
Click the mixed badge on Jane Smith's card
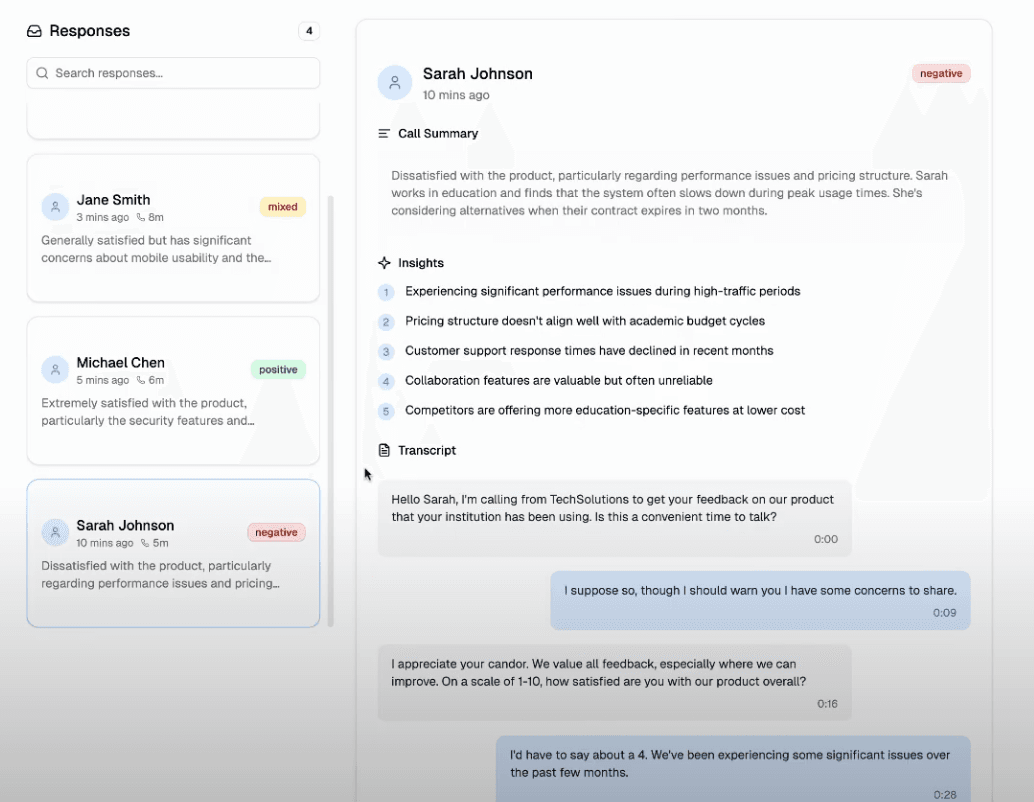click(x=282, y=207)
